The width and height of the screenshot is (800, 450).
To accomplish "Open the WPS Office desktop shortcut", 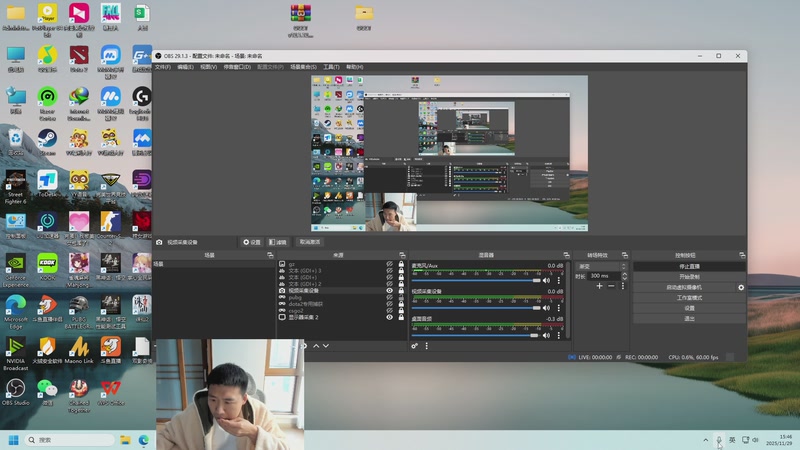I will (x=111, y=392).
